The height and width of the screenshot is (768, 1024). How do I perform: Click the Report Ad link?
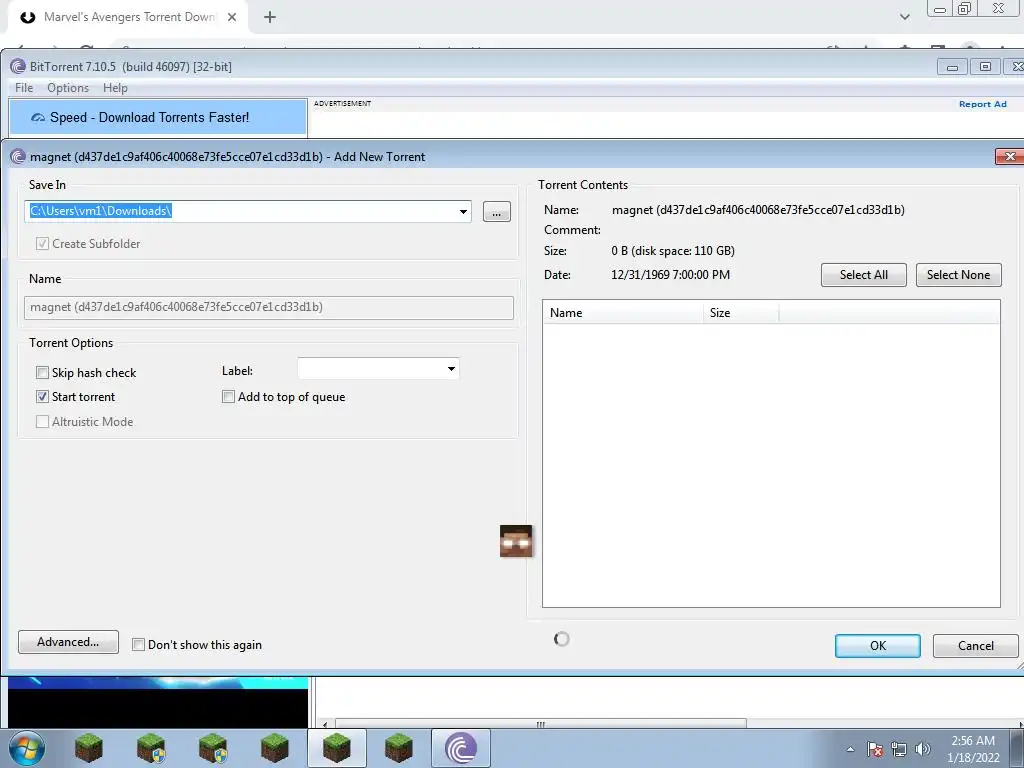tap(983, 104)
